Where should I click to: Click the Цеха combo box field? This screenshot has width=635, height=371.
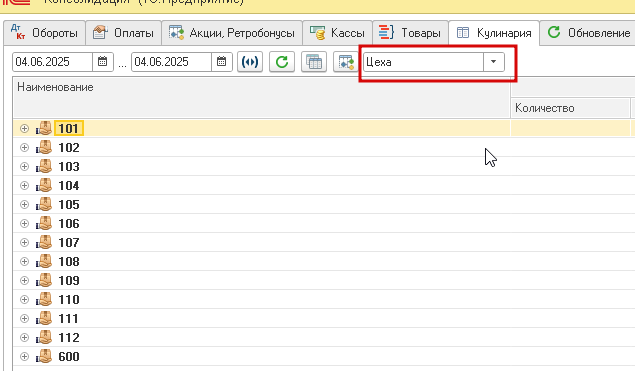tap(424, 62)
